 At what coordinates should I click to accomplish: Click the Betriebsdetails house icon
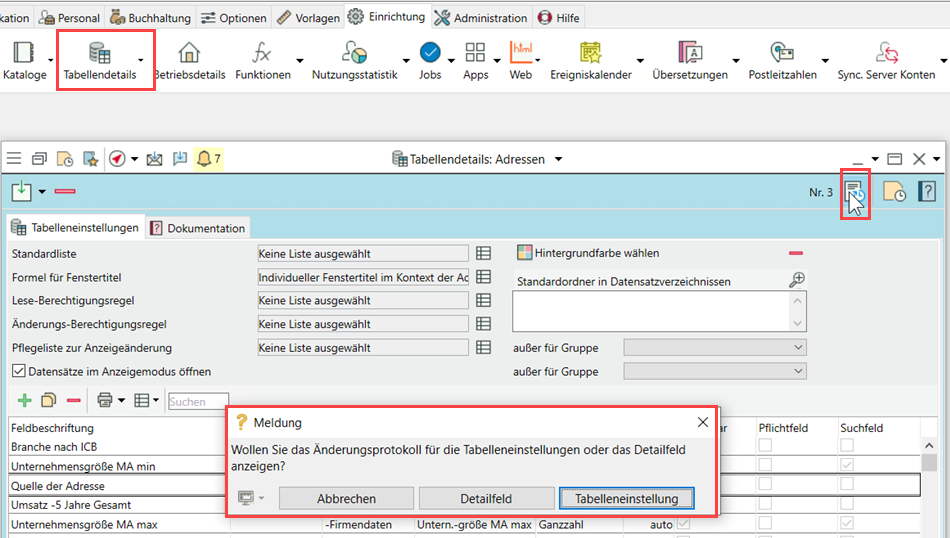coord(188,53)
